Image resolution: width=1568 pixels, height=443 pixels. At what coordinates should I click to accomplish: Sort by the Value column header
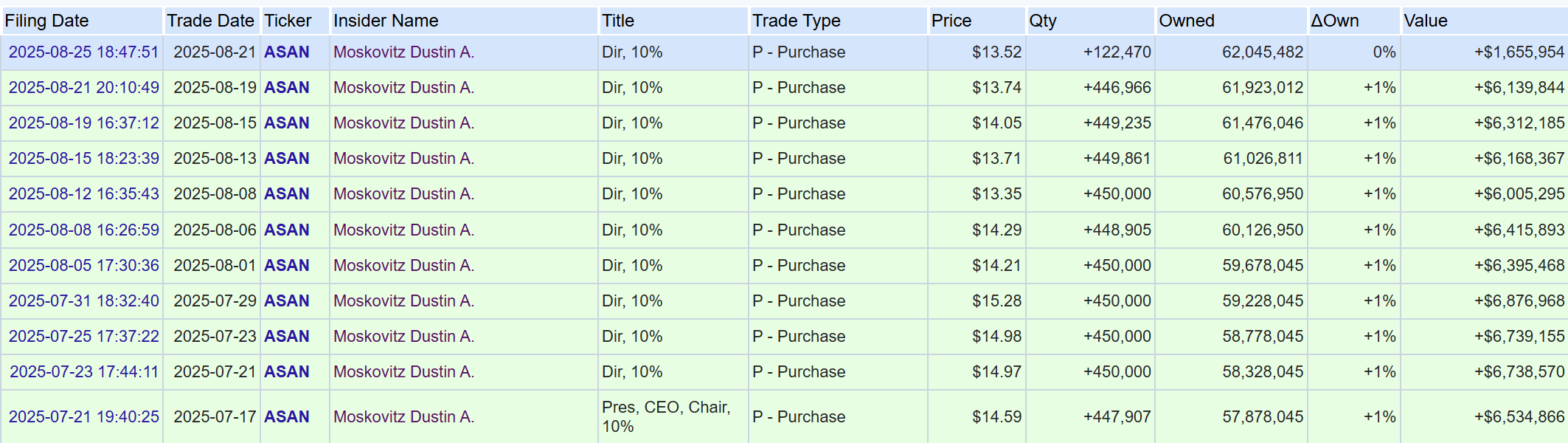click(x=1425, y=21)
